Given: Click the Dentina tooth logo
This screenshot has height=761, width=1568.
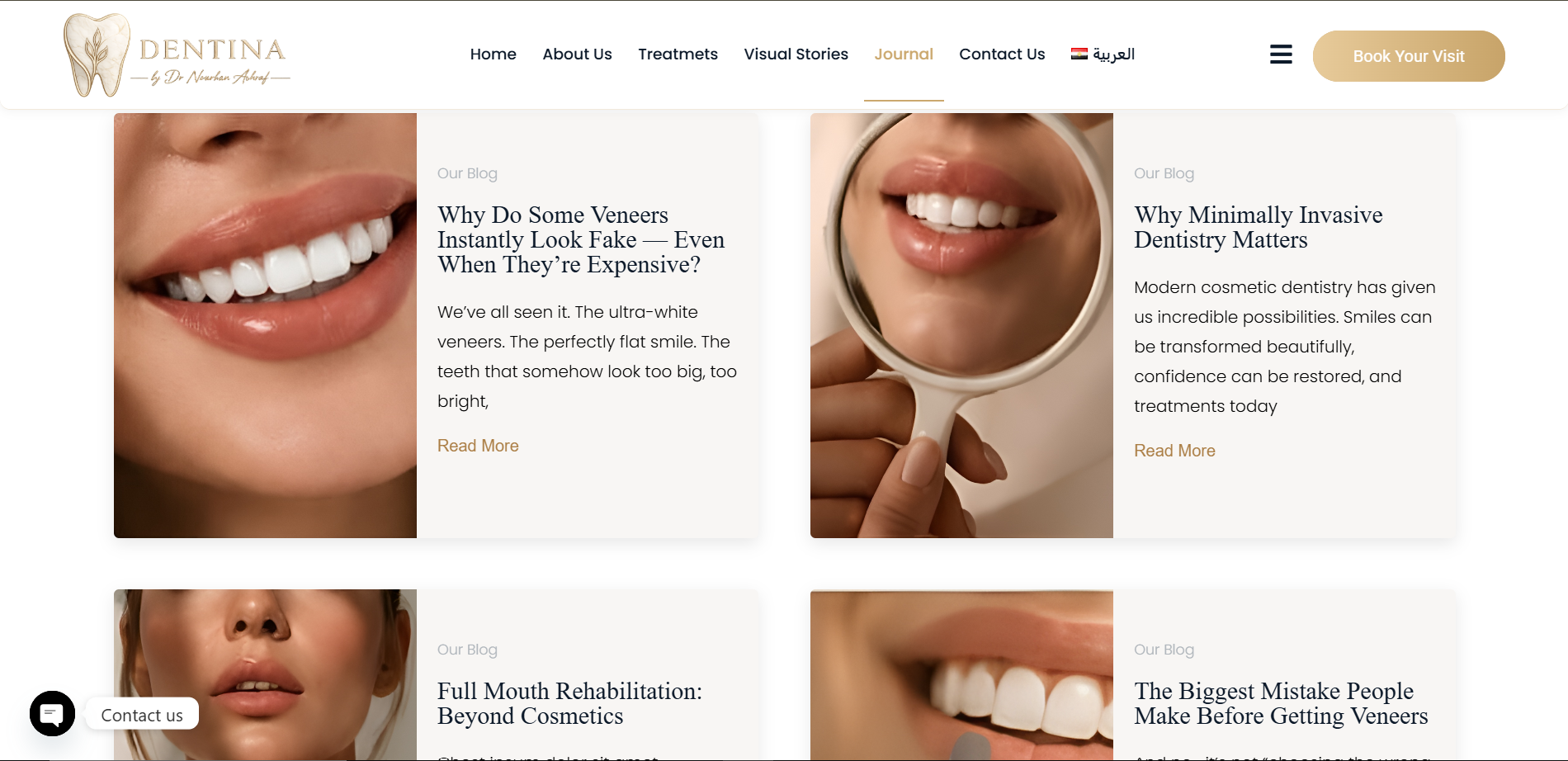Looking at the screenshot, I should (177, 55).
